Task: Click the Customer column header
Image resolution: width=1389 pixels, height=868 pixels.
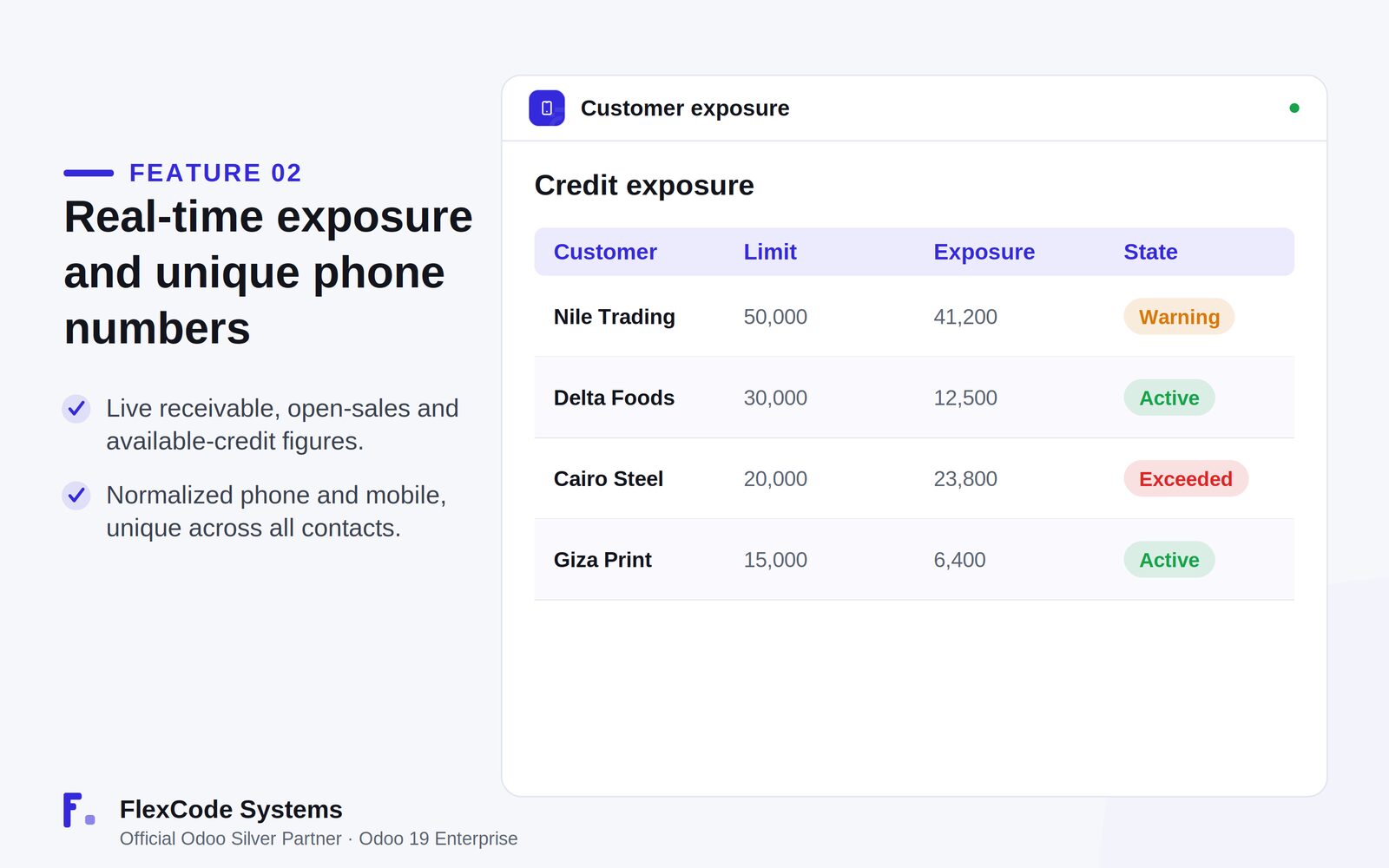Action: [605, 252]
